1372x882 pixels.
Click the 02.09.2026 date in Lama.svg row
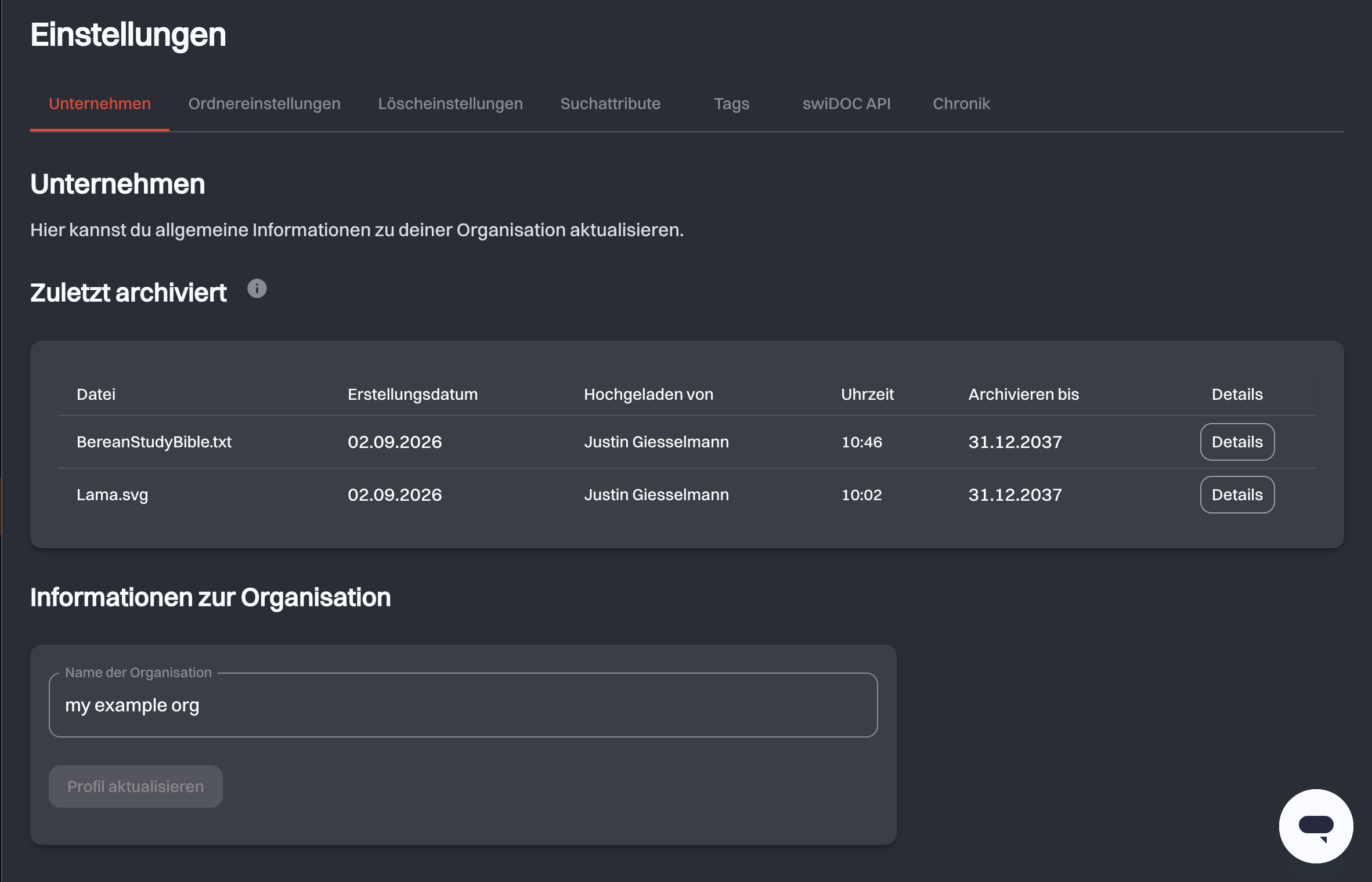[395, 495]
